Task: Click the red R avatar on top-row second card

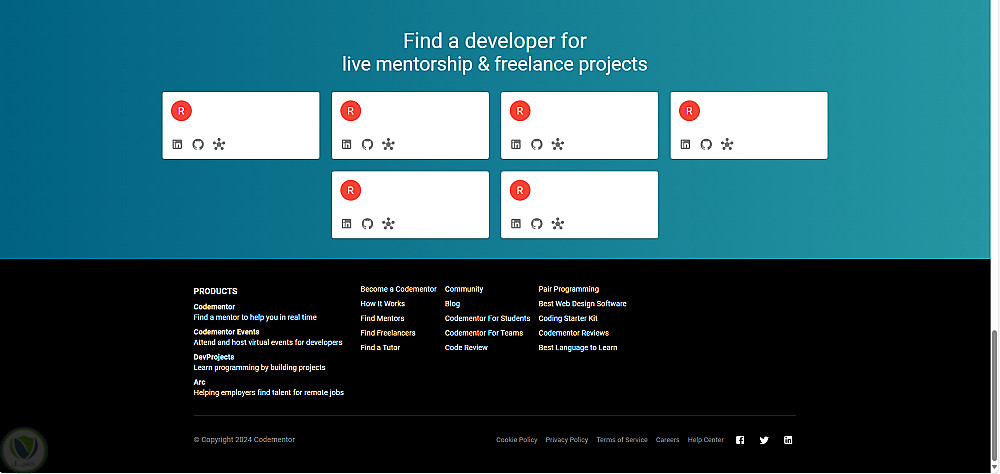Action: [x=351, y=111]
